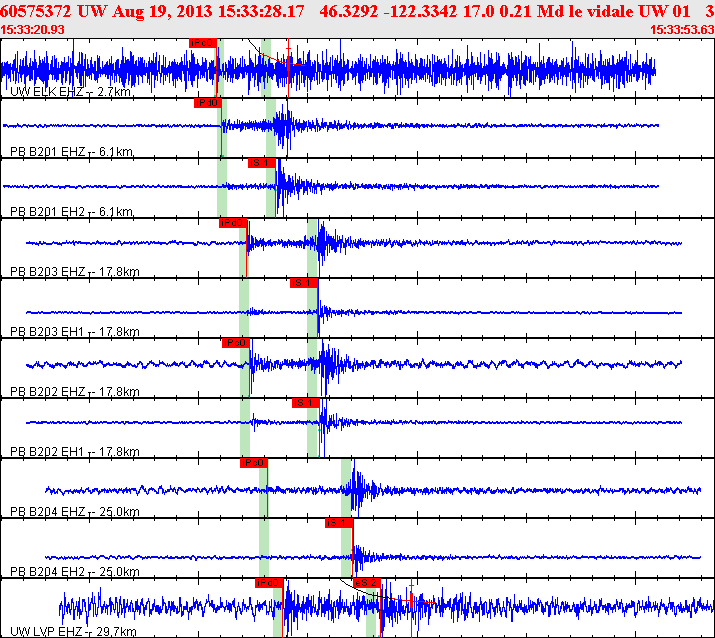Click the iPc0 pick flag on UW ELK EHZ

[202, 43]
